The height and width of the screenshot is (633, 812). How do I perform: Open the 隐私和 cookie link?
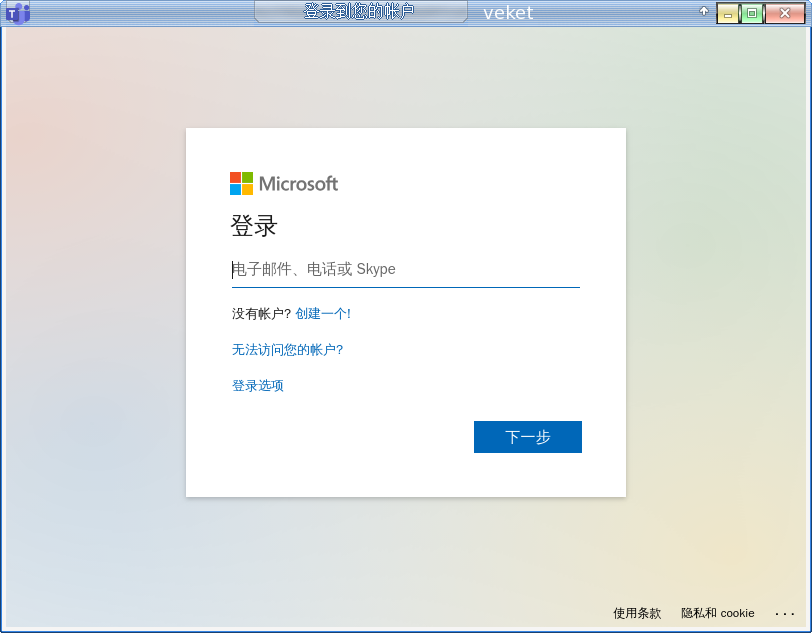(717, 613)
